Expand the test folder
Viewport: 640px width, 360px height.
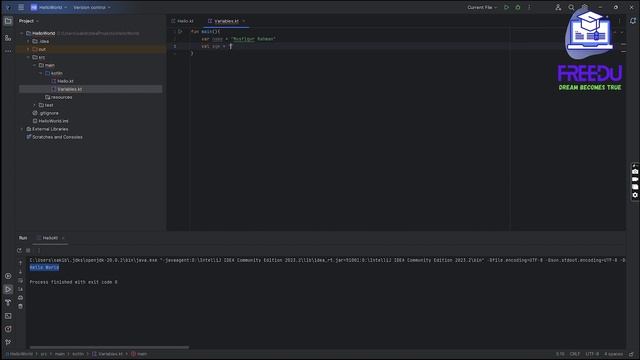tap(35, 105)
